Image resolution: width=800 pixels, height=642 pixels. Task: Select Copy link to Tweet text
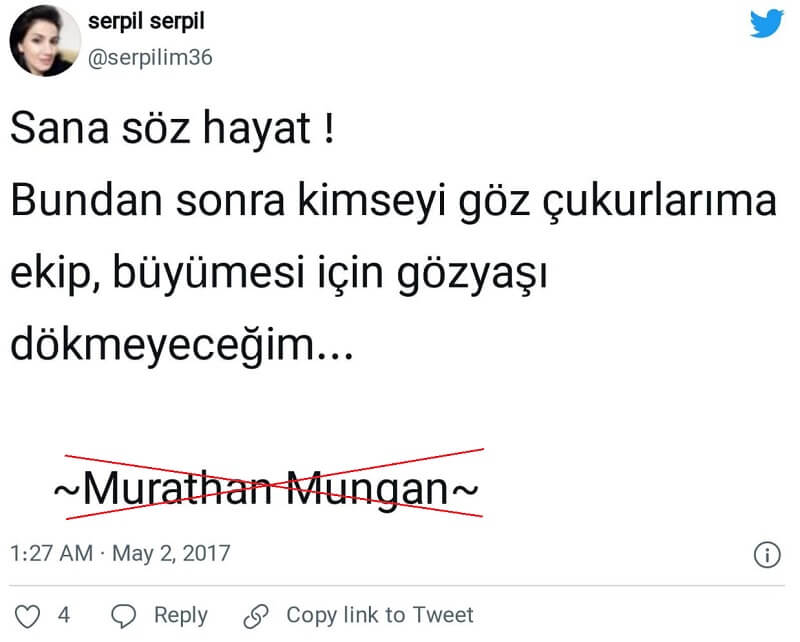point(380,615)
